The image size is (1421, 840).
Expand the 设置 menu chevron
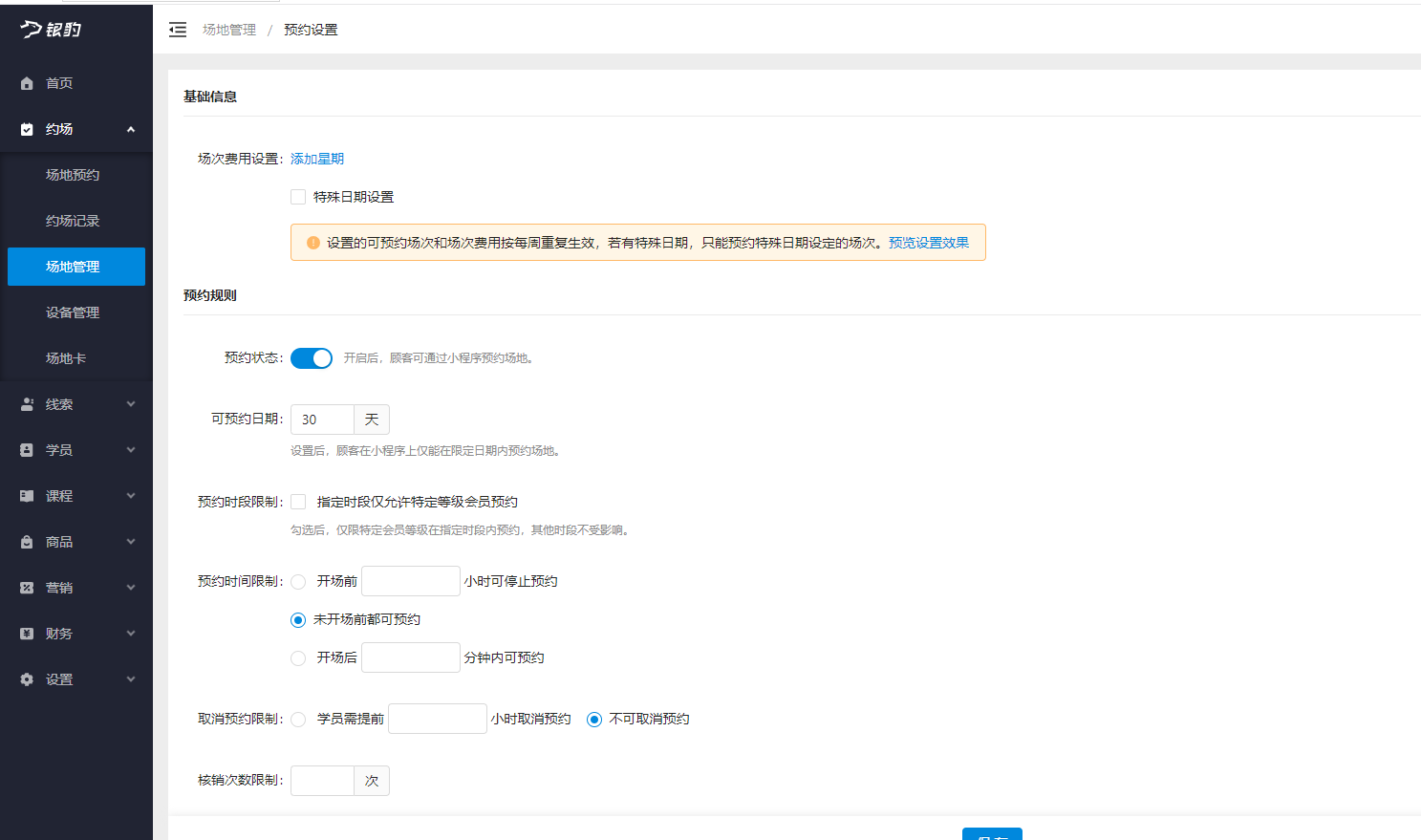tap(131, 678)
